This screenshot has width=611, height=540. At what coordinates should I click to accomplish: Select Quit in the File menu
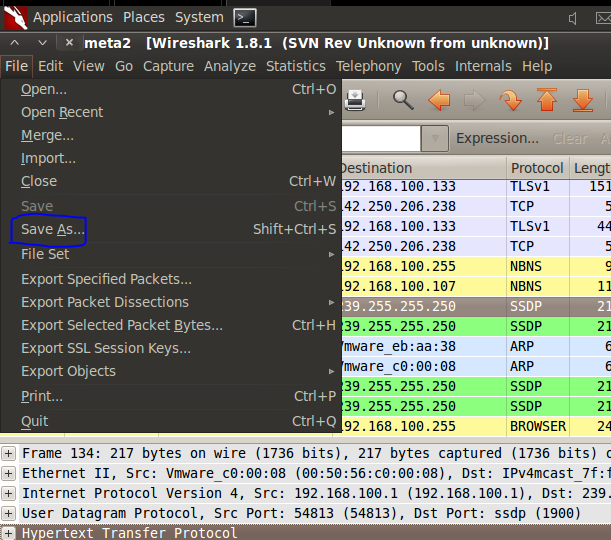pos(171,421)
